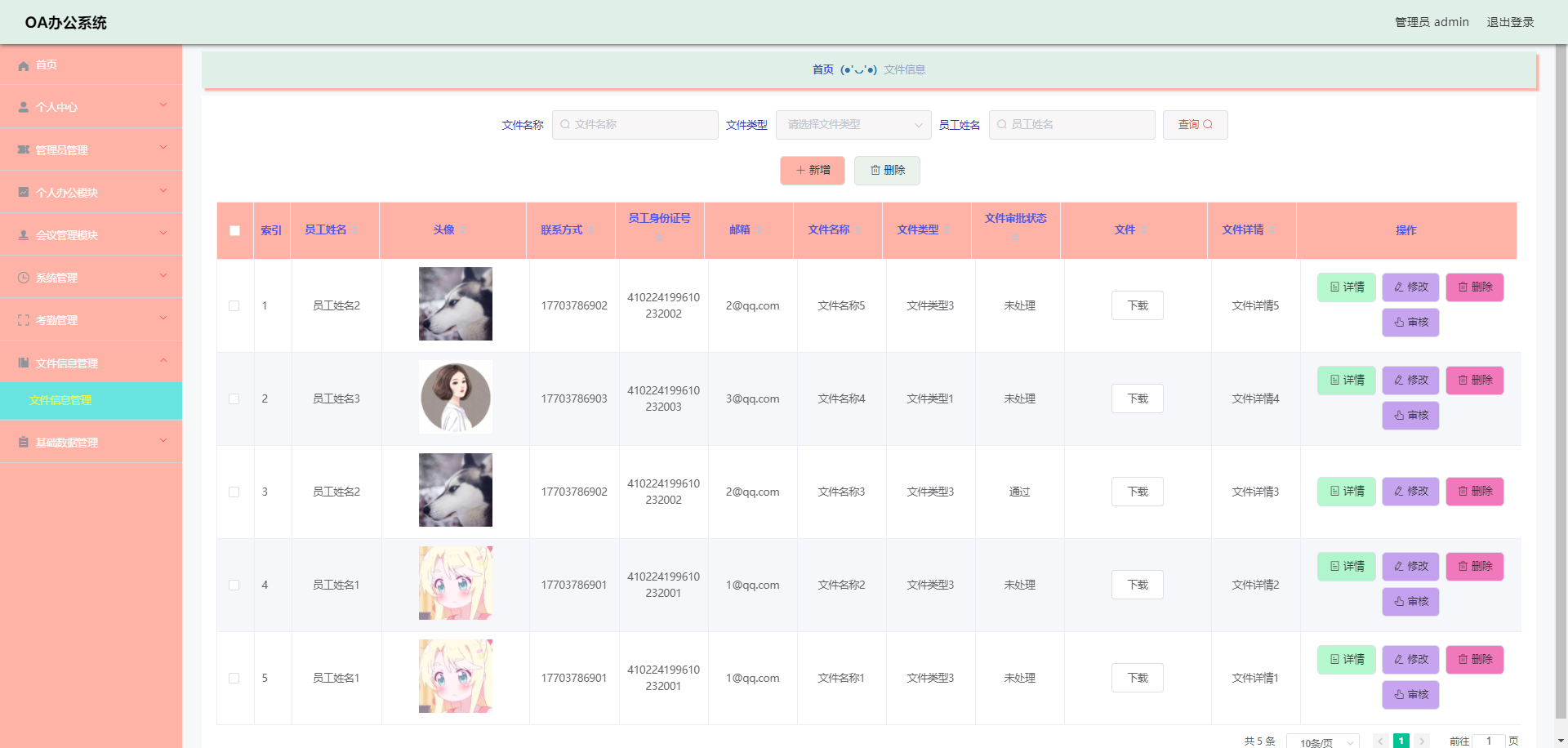The width and height of the screenshot is (1568, 748).
Task: Select the 文件信息管理 folder icon
Action: 23,362
